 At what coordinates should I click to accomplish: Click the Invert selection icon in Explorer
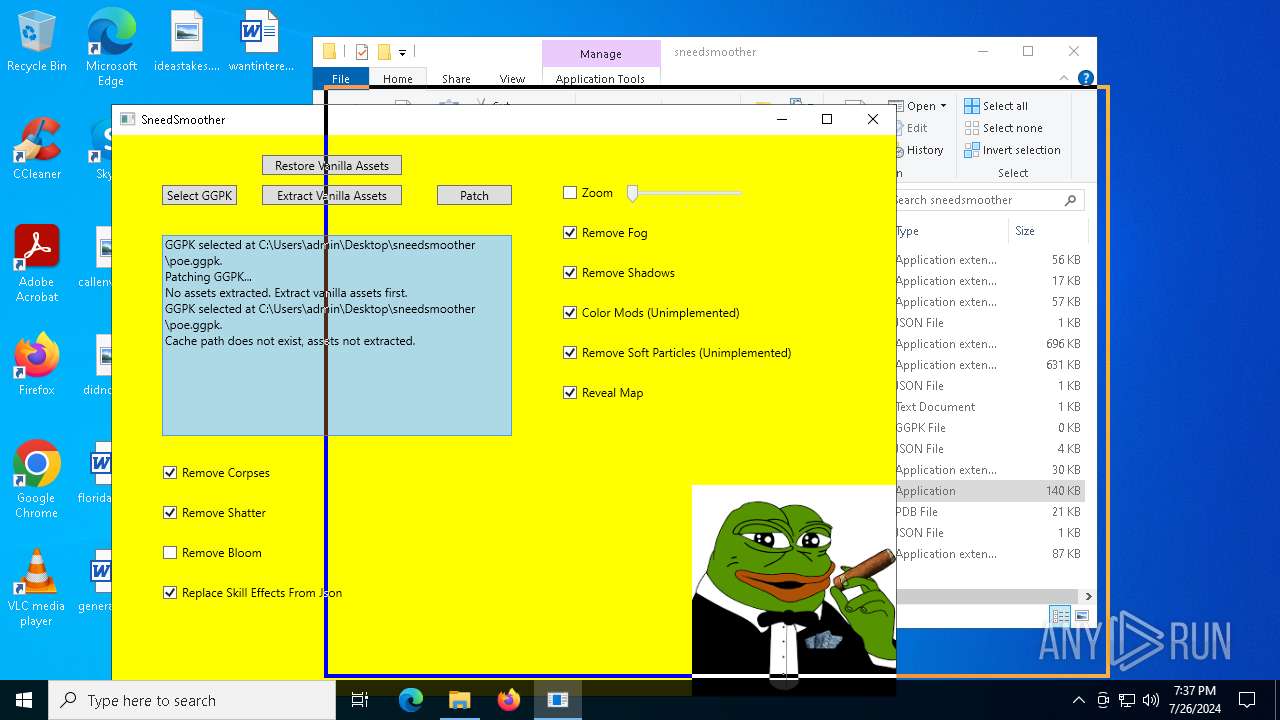point(971,150)
